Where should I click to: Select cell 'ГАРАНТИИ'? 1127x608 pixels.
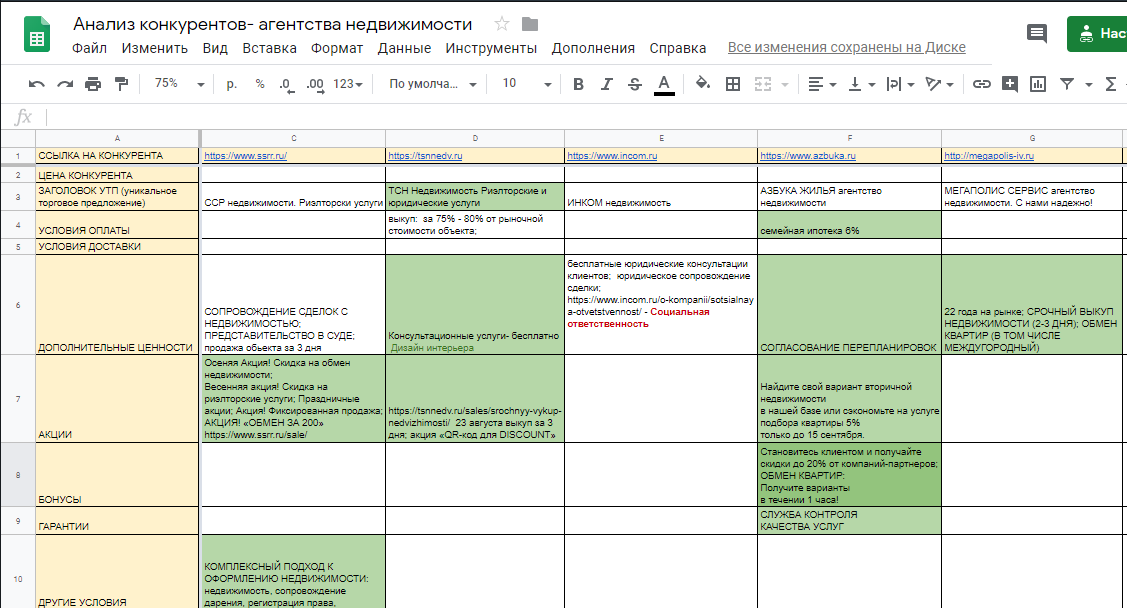tap(117, 520)
